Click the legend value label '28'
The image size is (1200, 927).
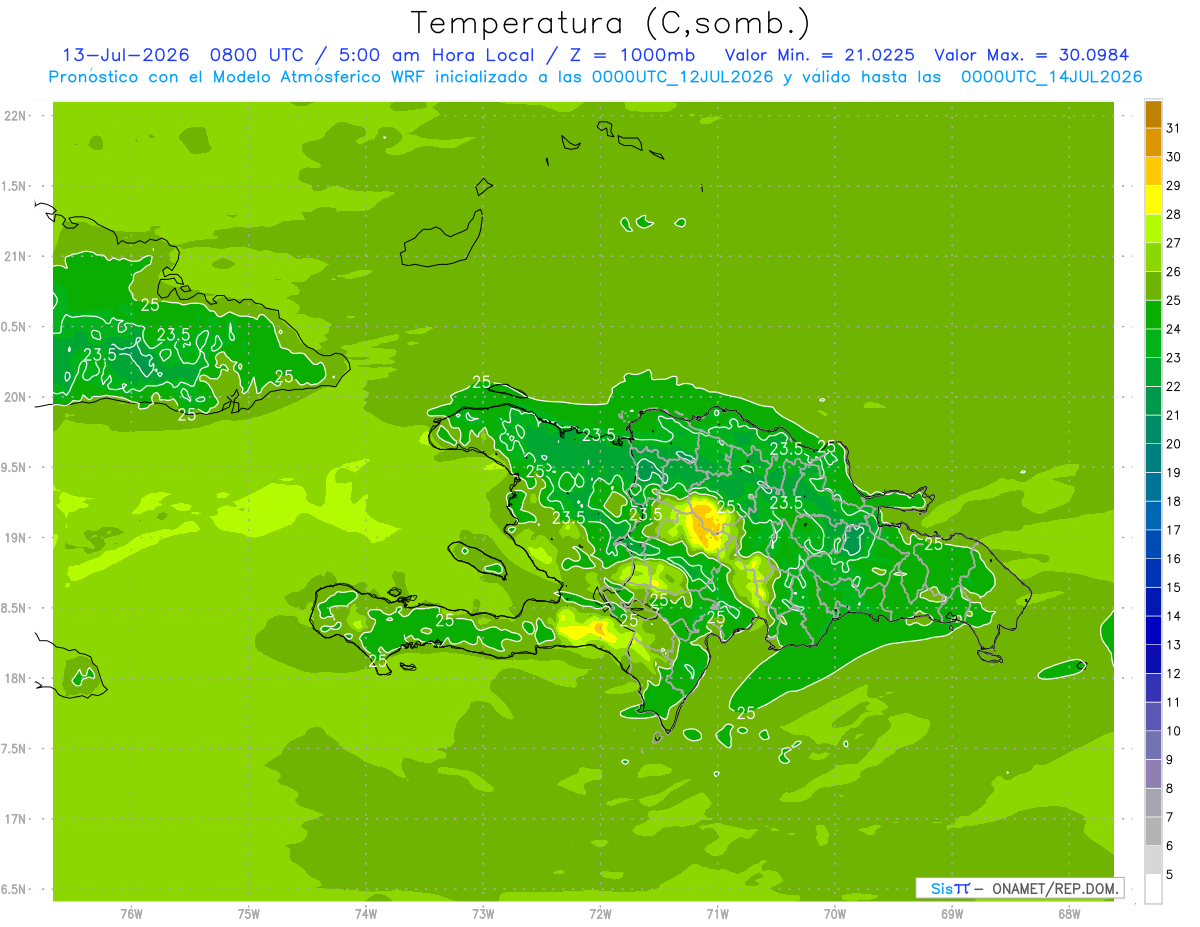pos(1174,214)
